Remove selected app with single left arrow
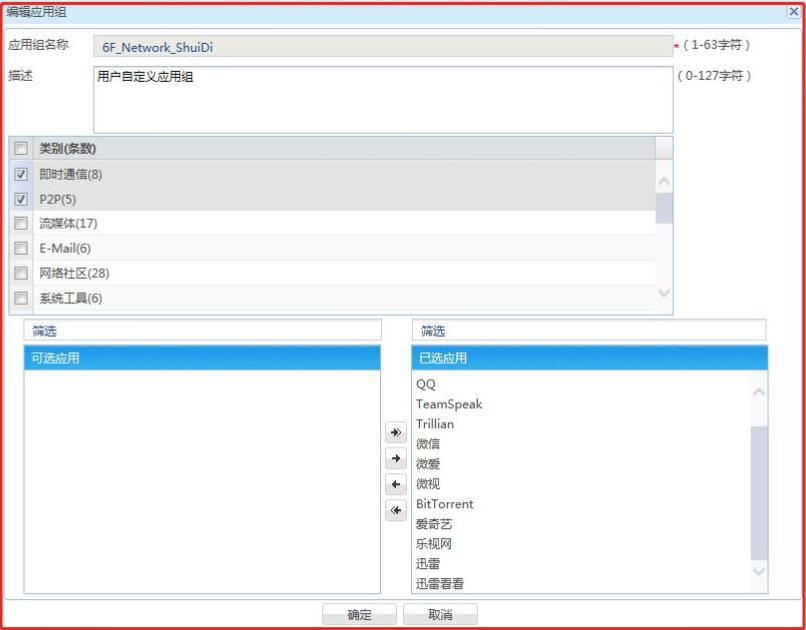This screenshot has width=806, height=630. coord(396,484)
